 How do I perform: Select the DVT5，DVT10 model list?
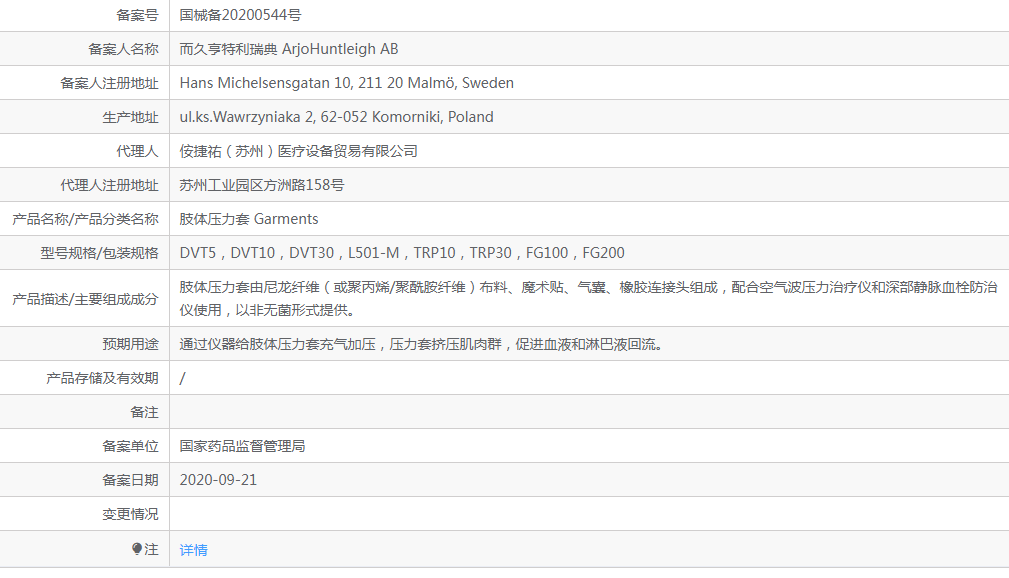(x=402, y=253)
